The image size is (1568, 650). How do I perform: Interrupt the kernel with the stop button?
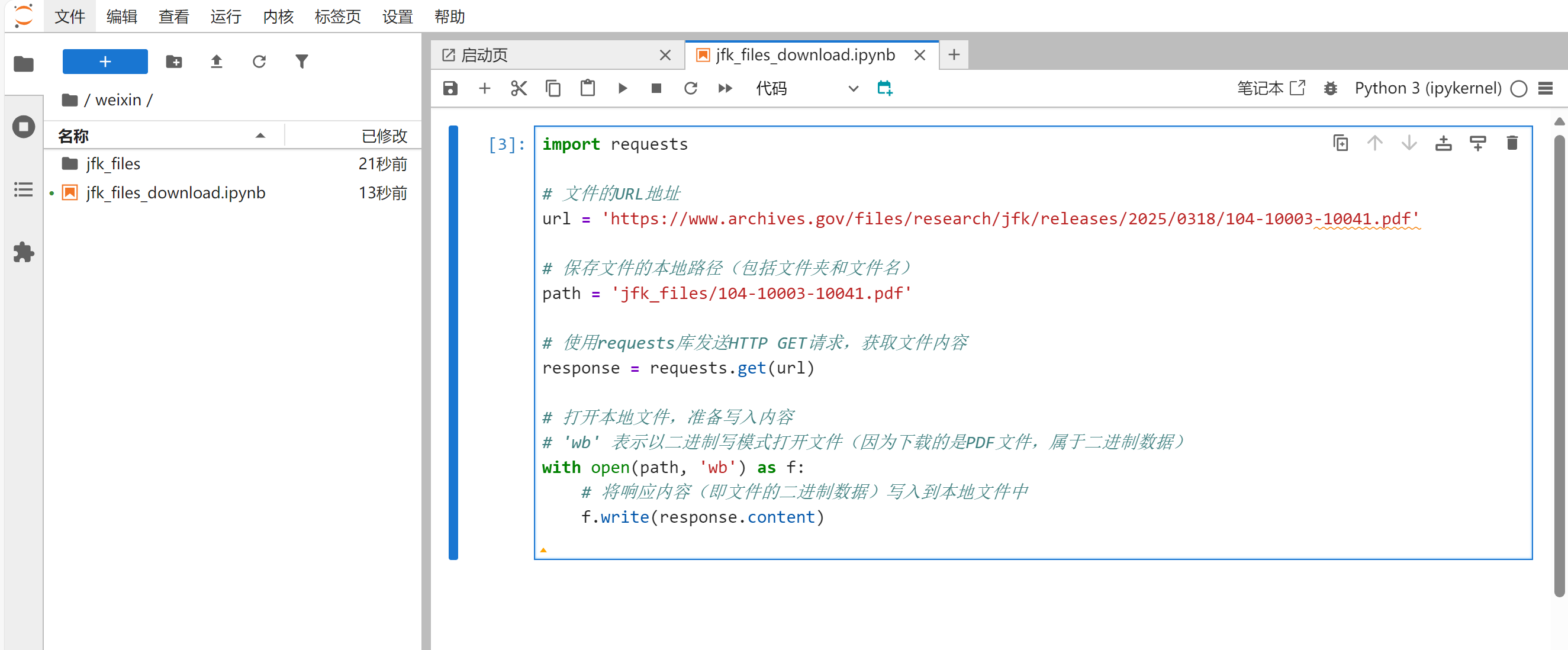click(x=656, y=88)
